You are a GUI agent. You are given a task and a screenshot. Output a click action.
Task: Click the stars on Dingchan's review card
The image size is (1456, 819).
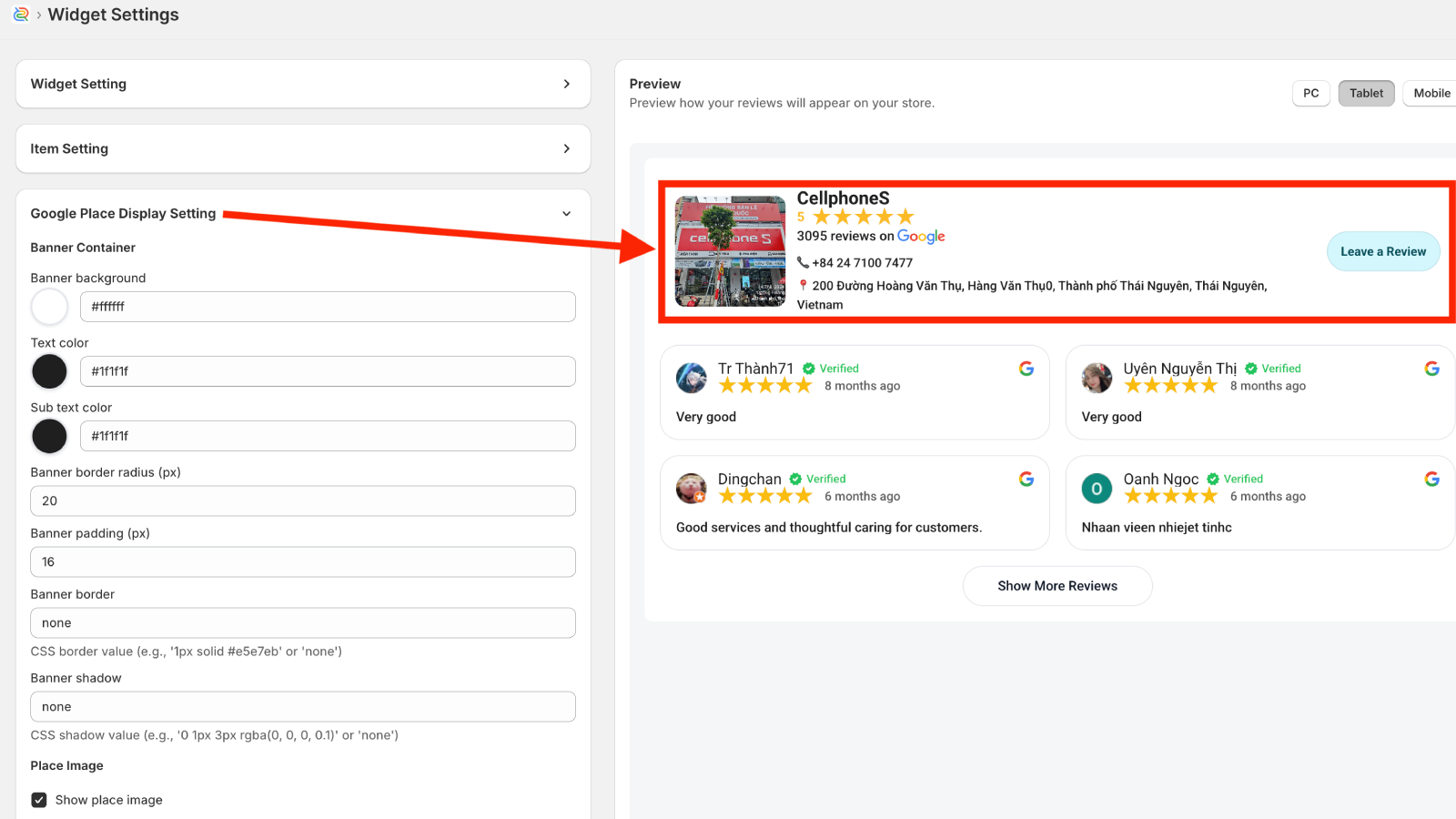click(765, 496)
